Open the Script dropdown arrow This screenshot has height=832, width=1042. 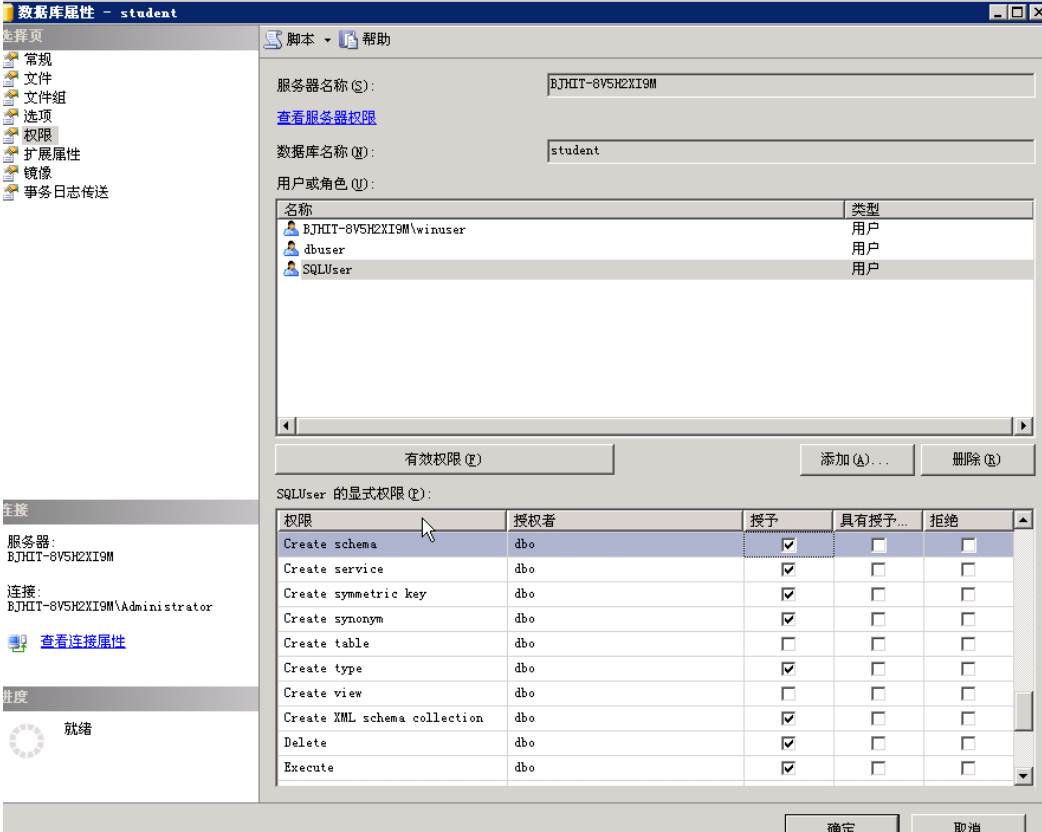[x=327, y=40]
